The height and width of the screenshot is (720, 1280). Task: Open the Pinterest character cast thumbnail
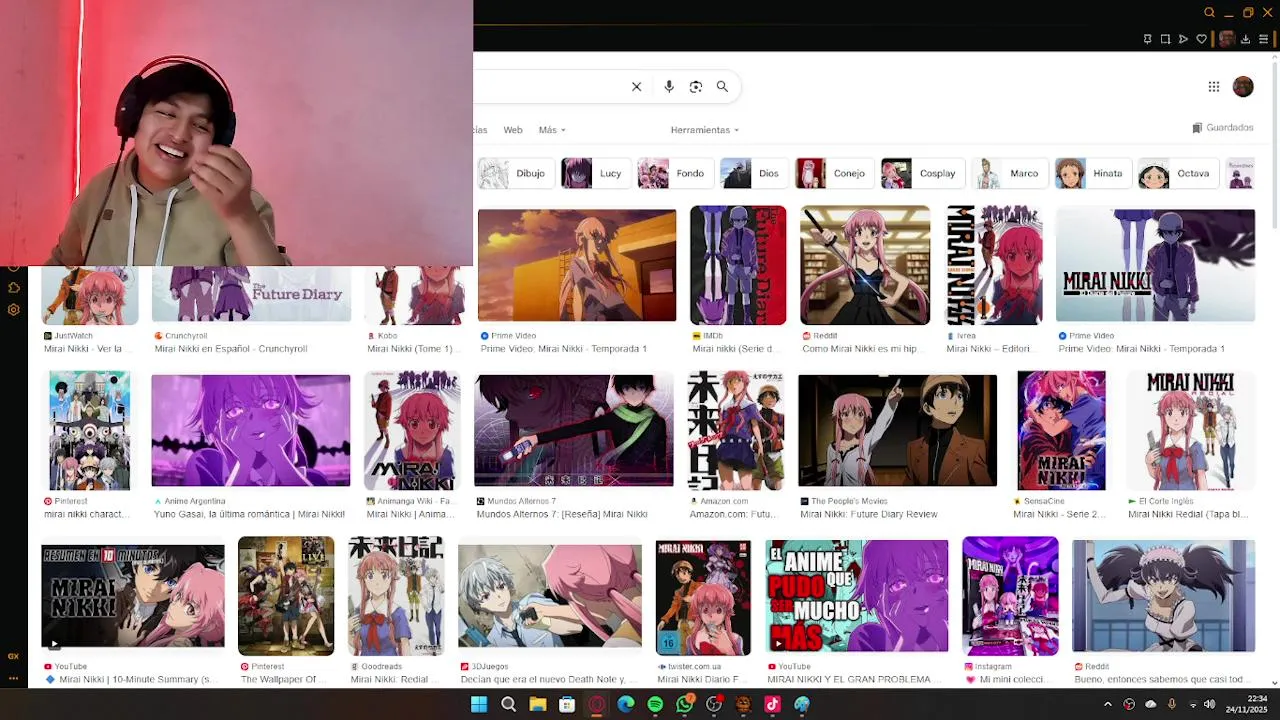coord(90,431)
